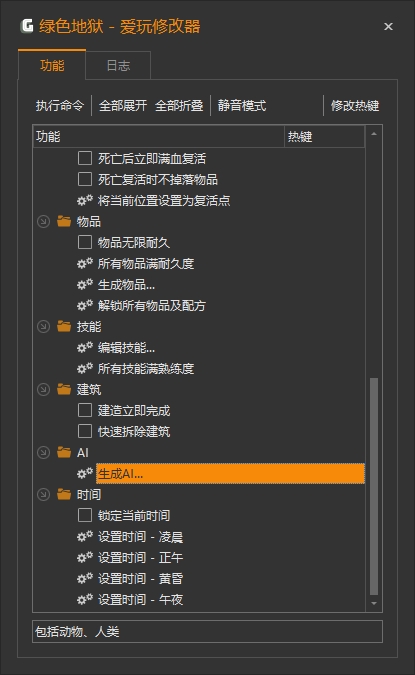The image size is (415, 675).
Task: Click gear icon for 设置时间 - 午夜
Action: [85, 599]
